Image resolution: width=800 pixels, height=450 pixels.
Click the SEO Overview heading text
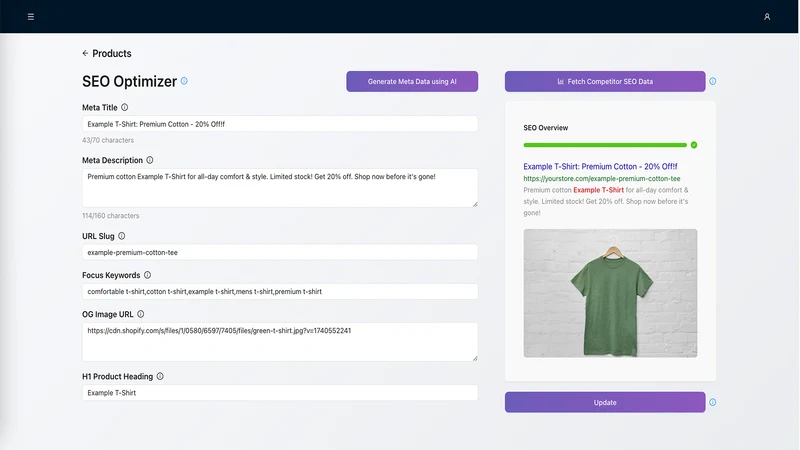tap(545, 128)
